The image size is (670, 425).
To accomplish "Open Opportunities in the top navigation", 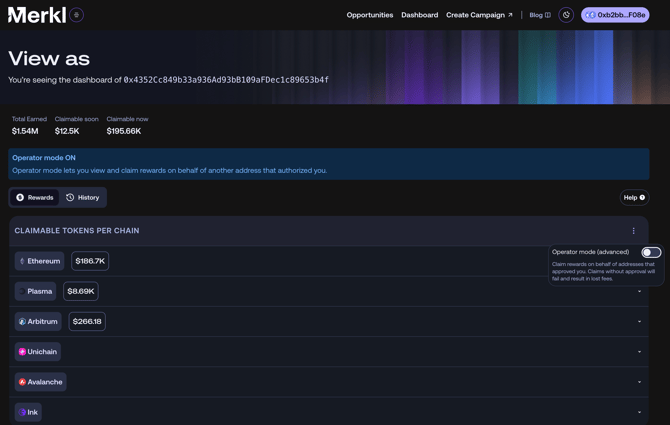I will click(369, 15).
